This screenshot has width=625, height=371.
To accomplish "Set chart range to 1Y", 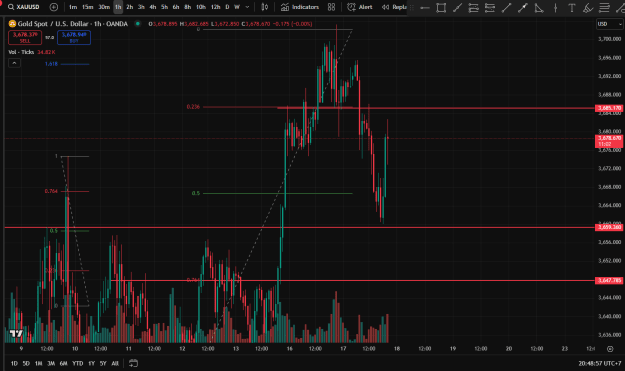I will click(91, 363).
